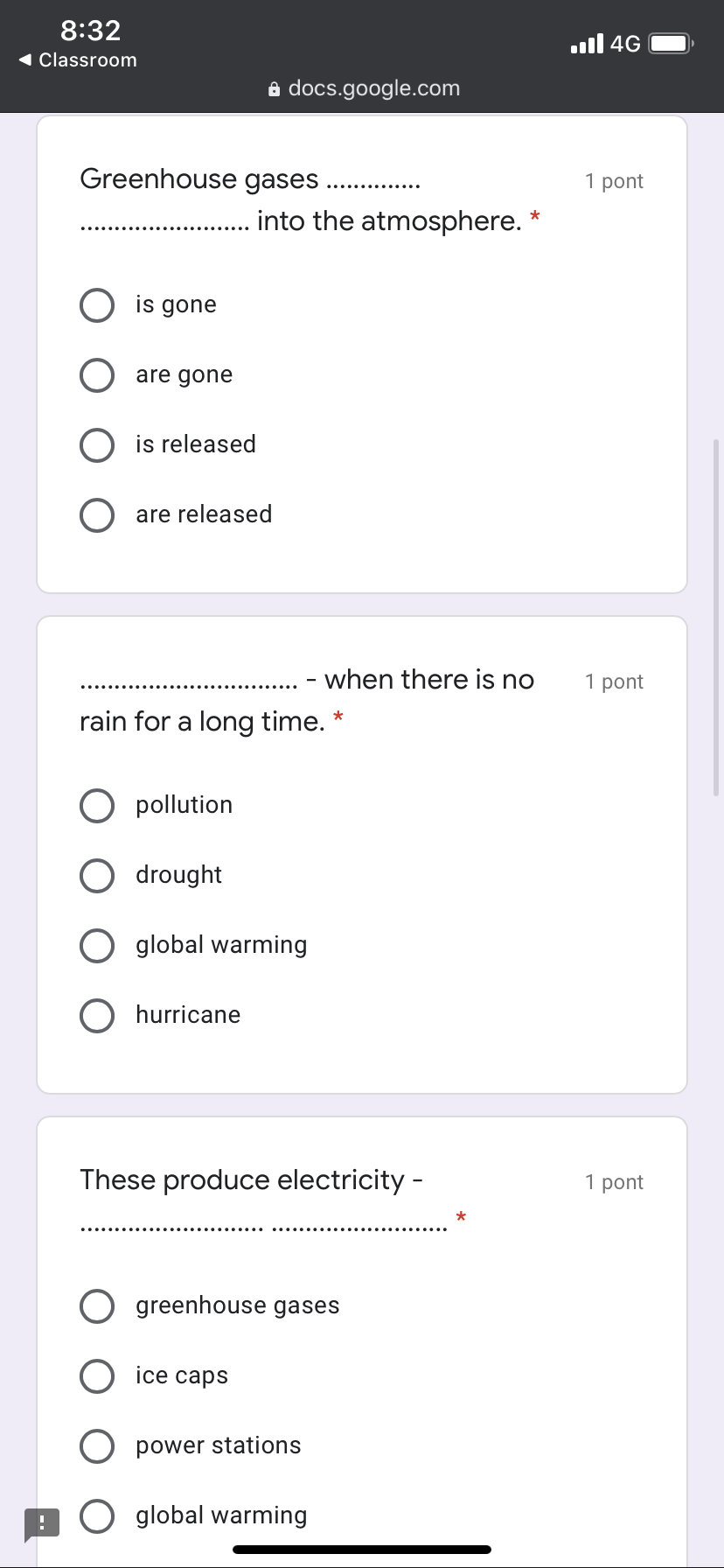Tap the docs.google.com address bar

373,88
